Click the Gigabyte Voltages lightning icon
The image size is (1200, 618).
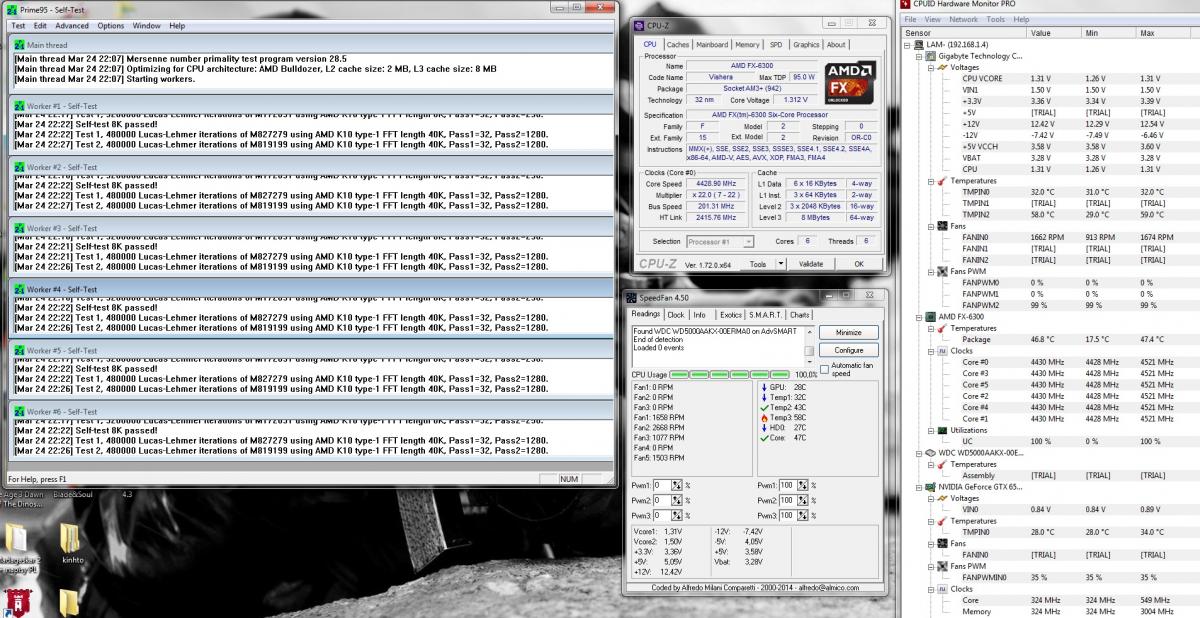click(942, 67)
